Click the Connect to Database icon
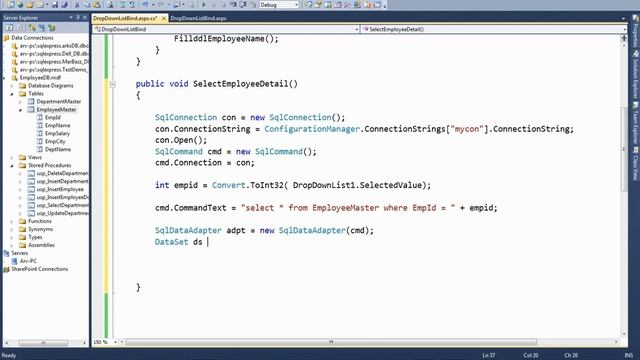640x360 pixels. point(32,28)
